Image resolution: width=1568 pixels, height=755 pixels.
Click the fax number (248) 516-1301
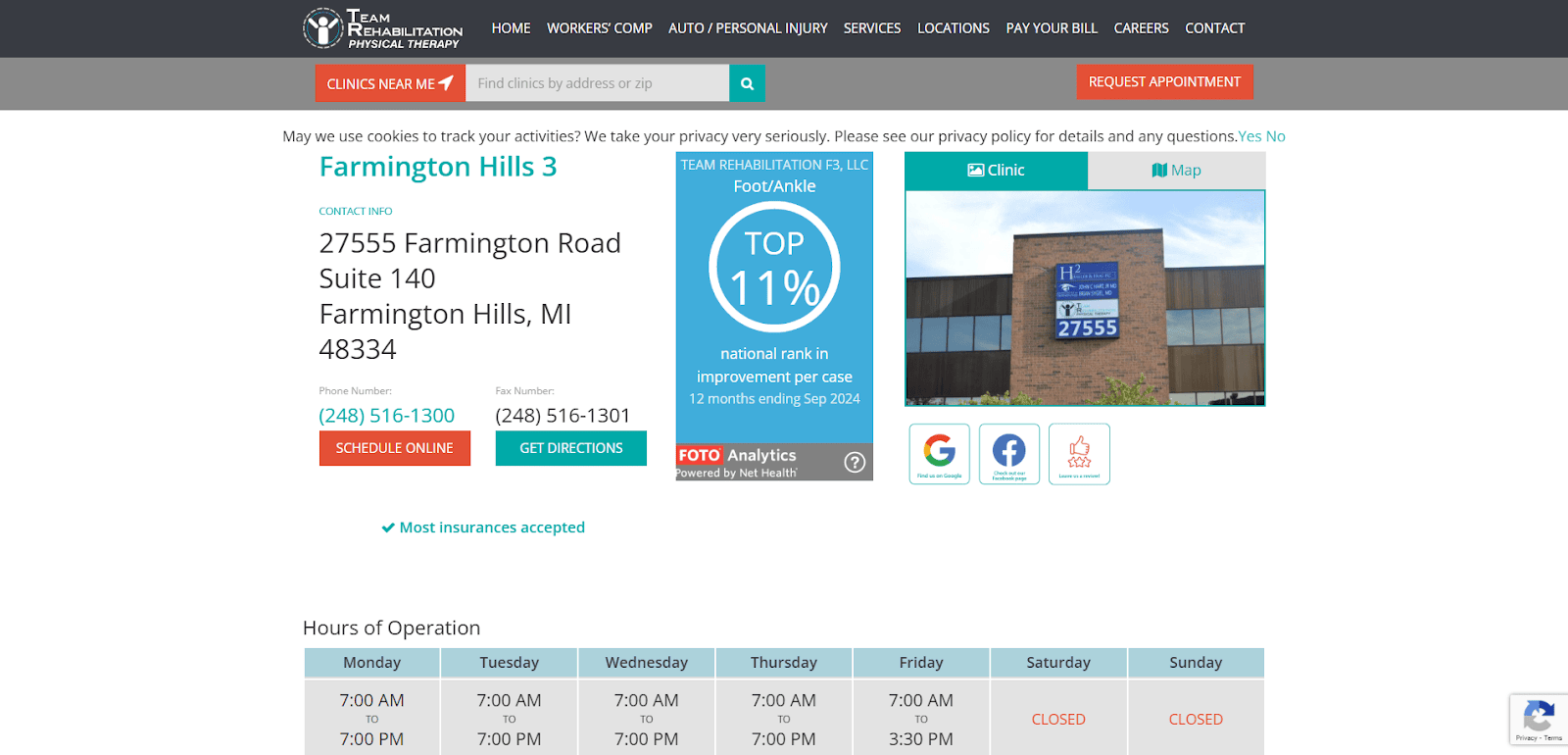click(x=563, y=416)
